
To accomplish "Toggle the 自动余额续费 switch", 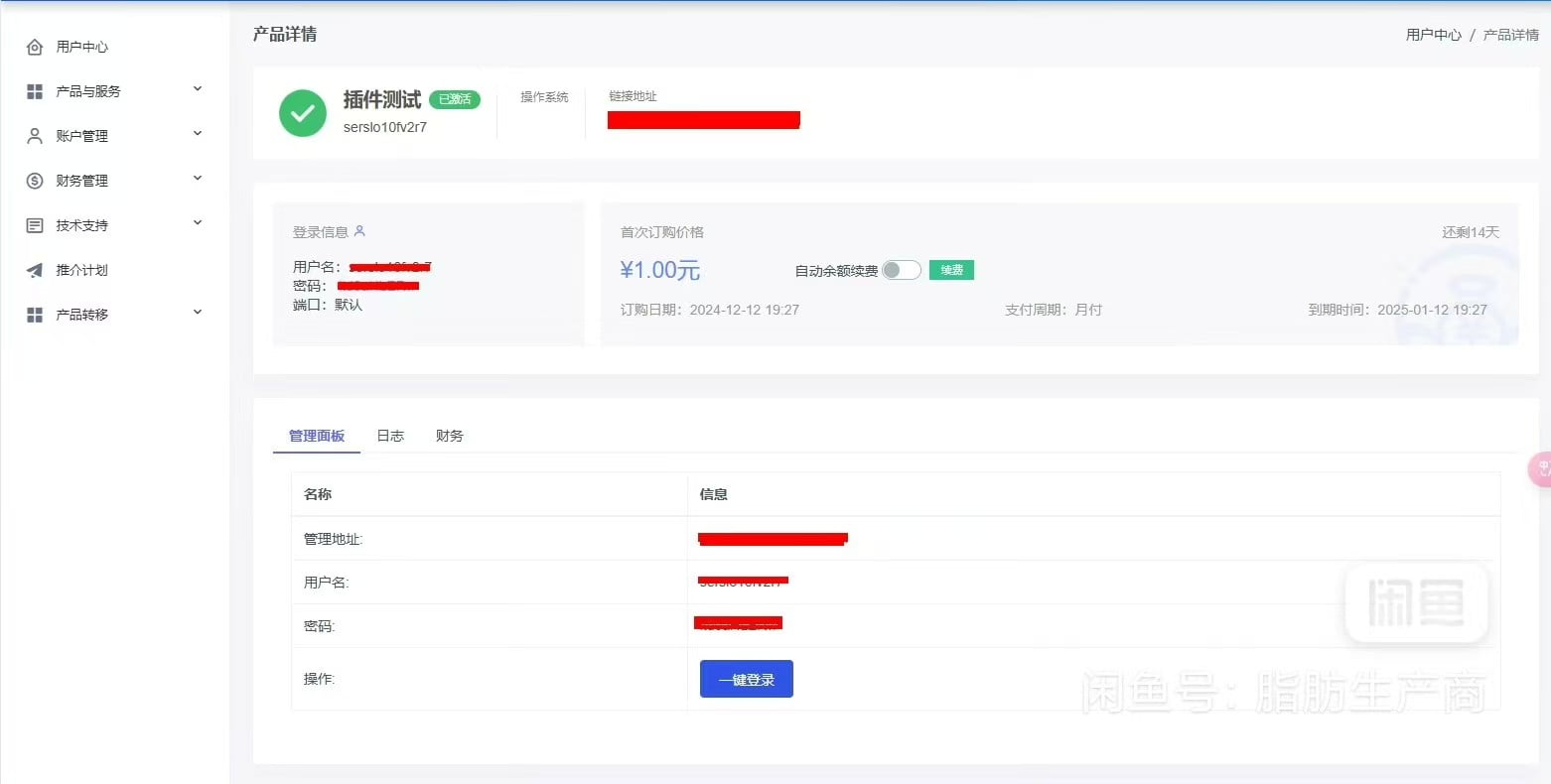I will click(x=901, y=270).
